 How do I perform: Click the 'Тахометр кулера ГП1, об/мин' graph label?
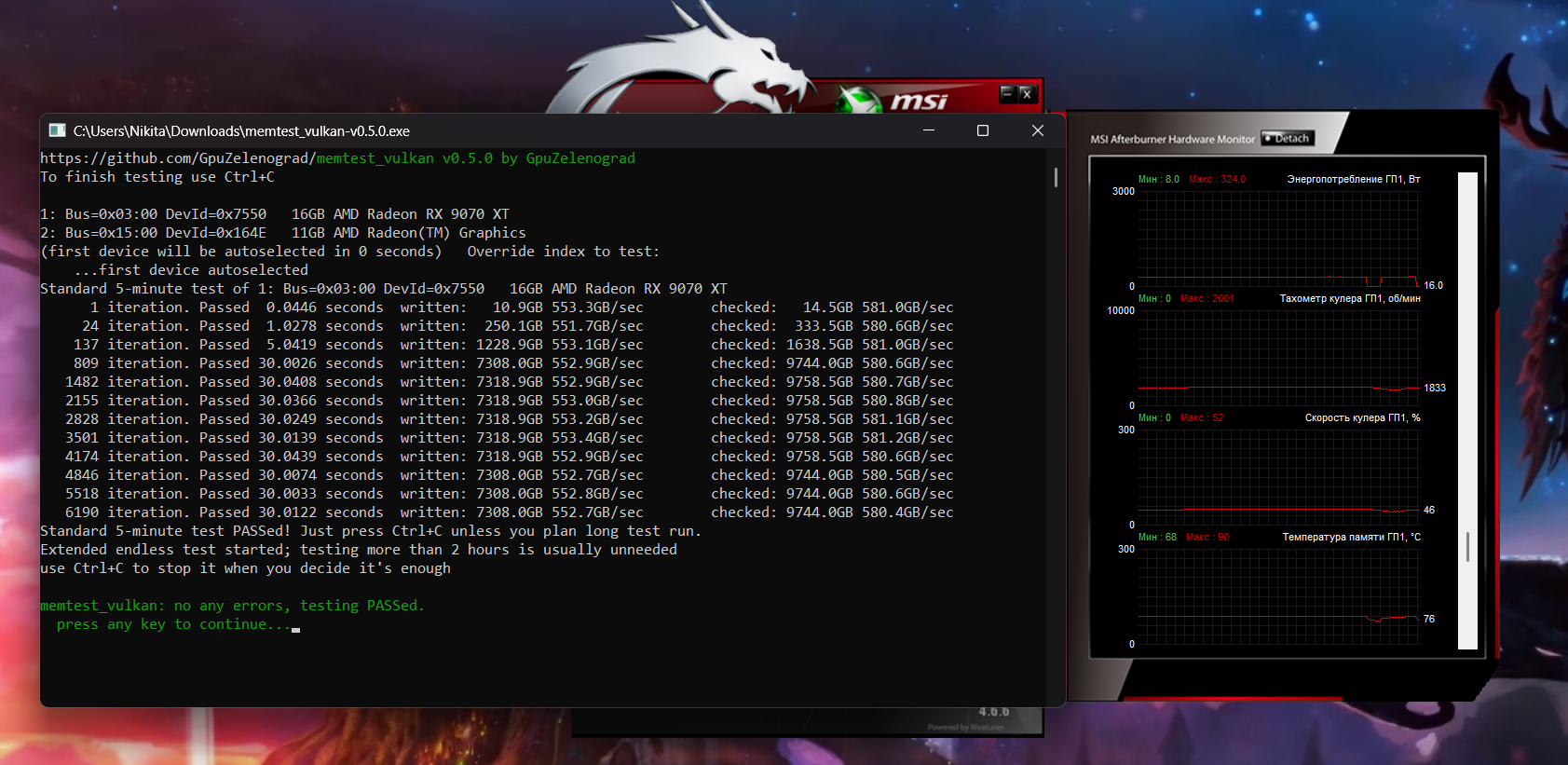click(1350, 298)
